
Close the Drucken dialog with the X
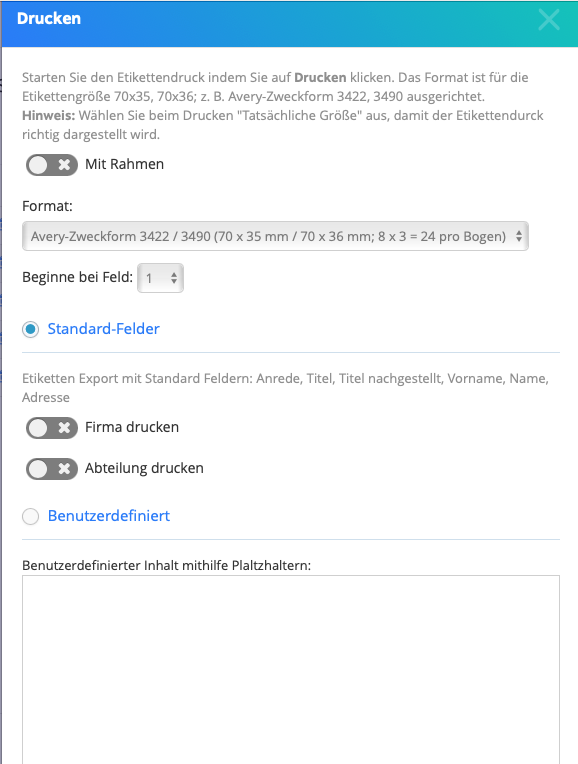549,20
